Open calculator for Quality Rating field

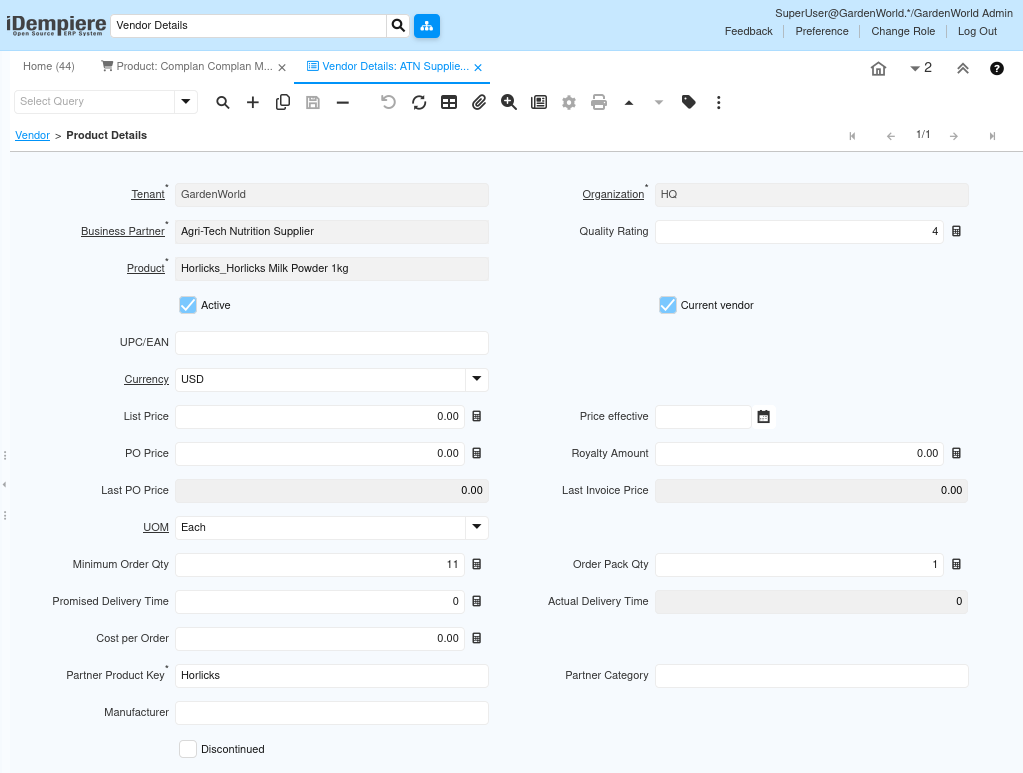point(956,231)
